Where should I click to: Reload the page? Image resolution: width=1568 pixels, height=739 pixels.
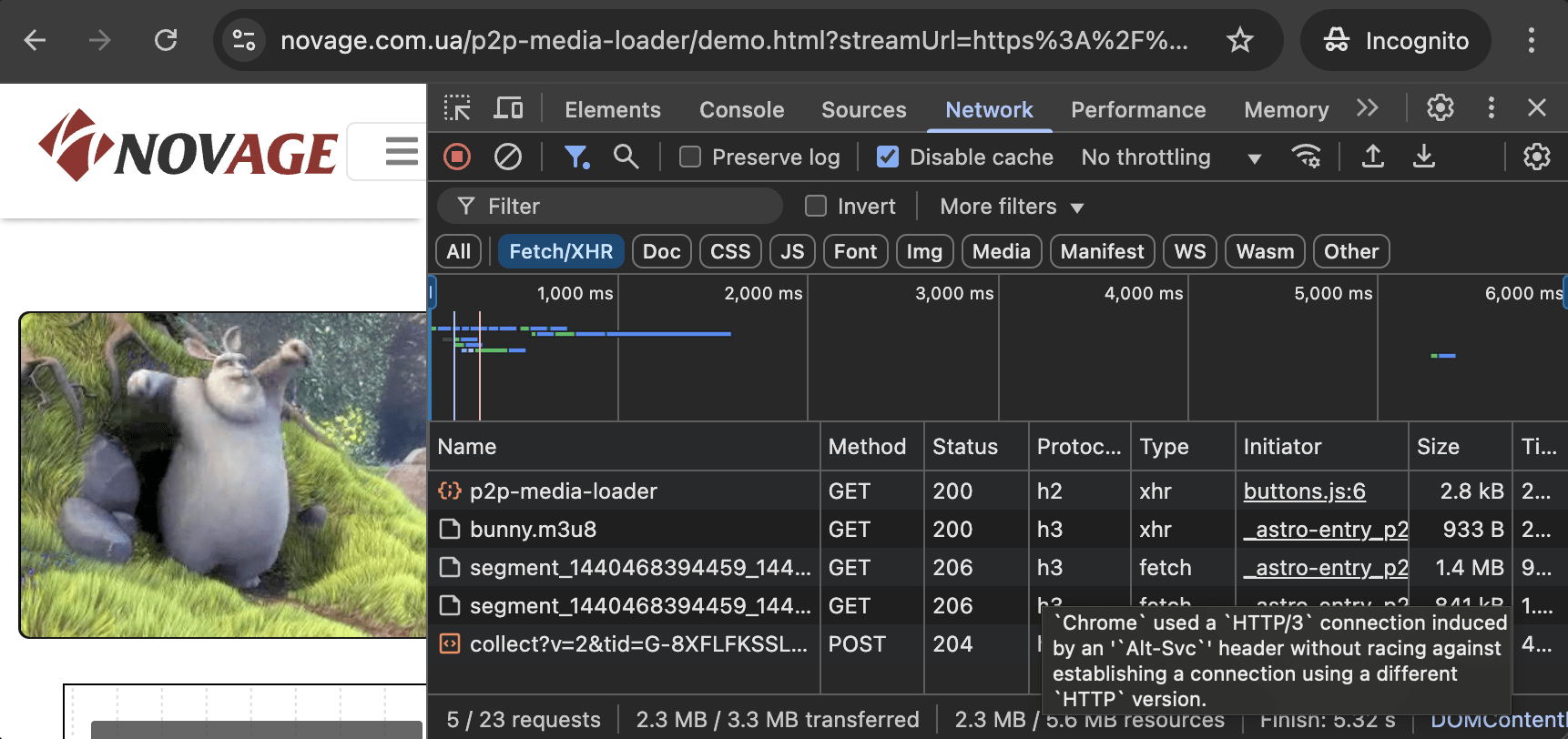tap(166, 40)
